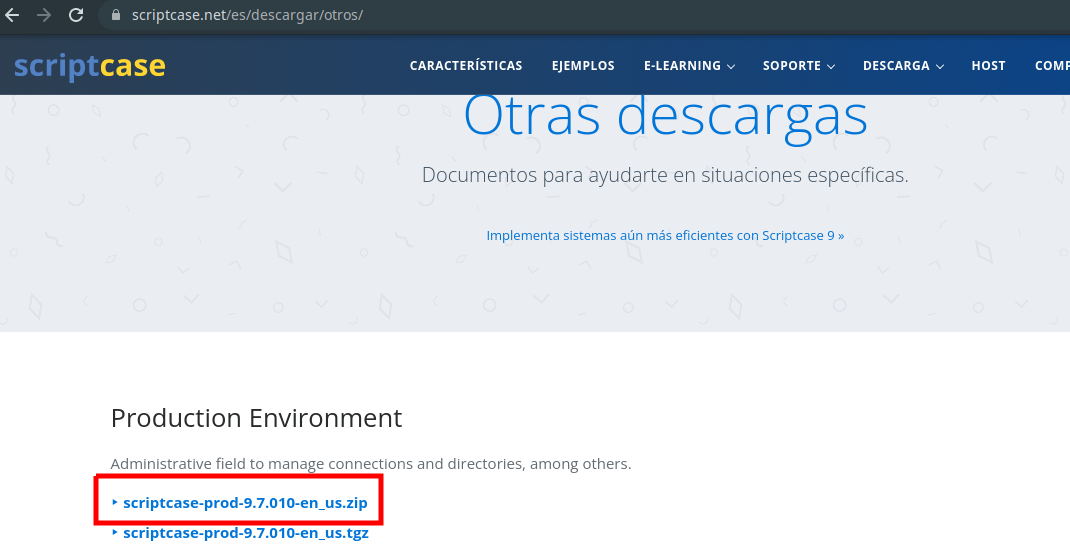Open the EJEMPLOS menu item
This screenshot has width=1070, height=559.
point(583,66)
